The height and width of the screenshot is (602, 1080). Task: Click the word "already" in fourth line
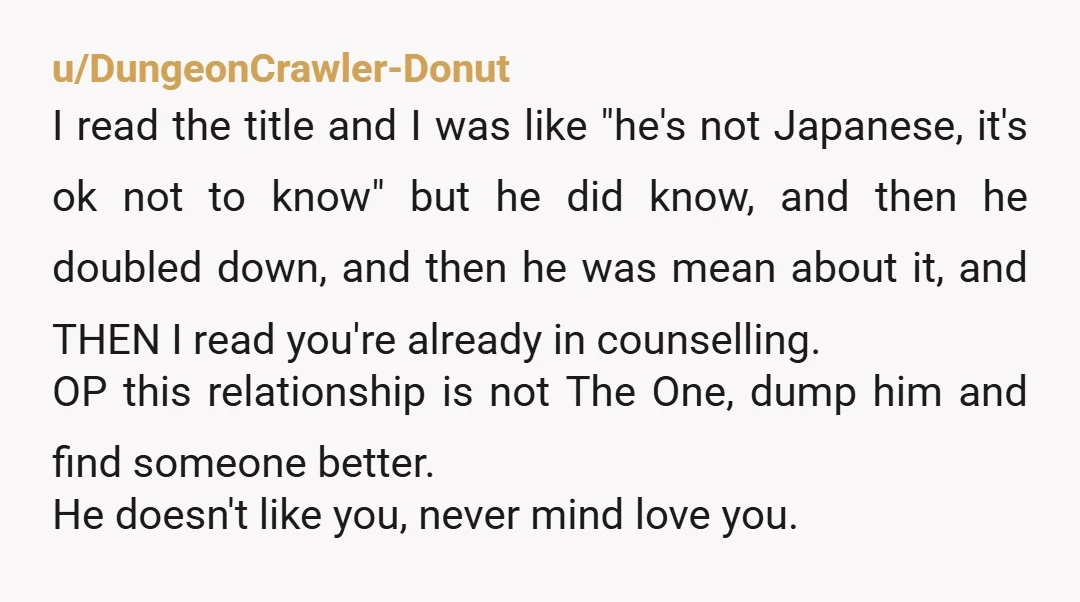point(475,340)
